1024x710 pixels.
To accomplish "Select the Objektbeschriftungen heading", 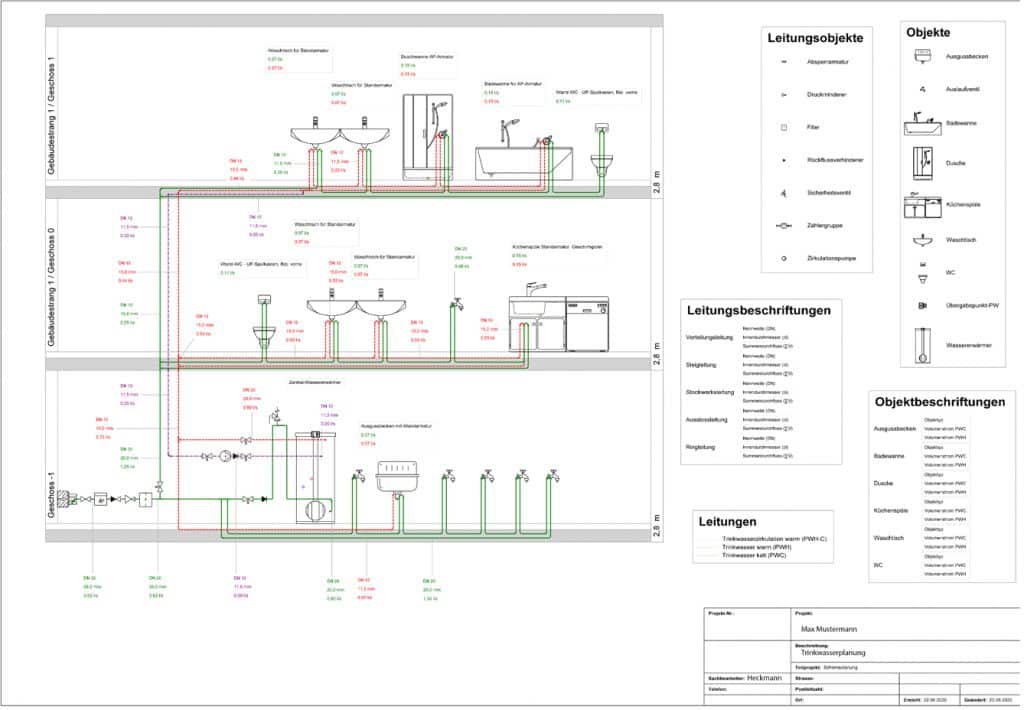I will [940, 402].
